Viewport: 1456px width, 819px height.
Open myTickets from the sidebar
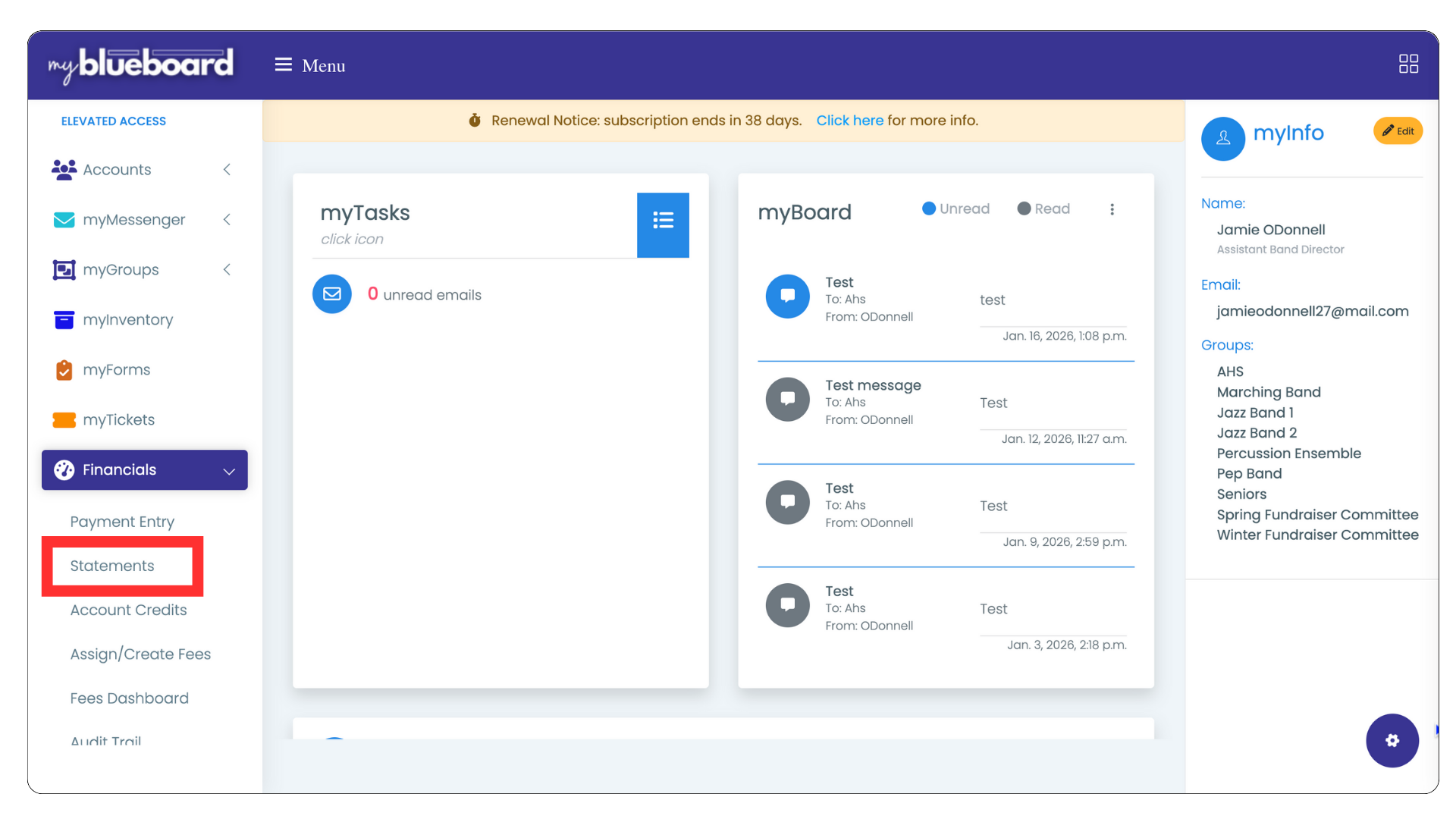[118, 420]
